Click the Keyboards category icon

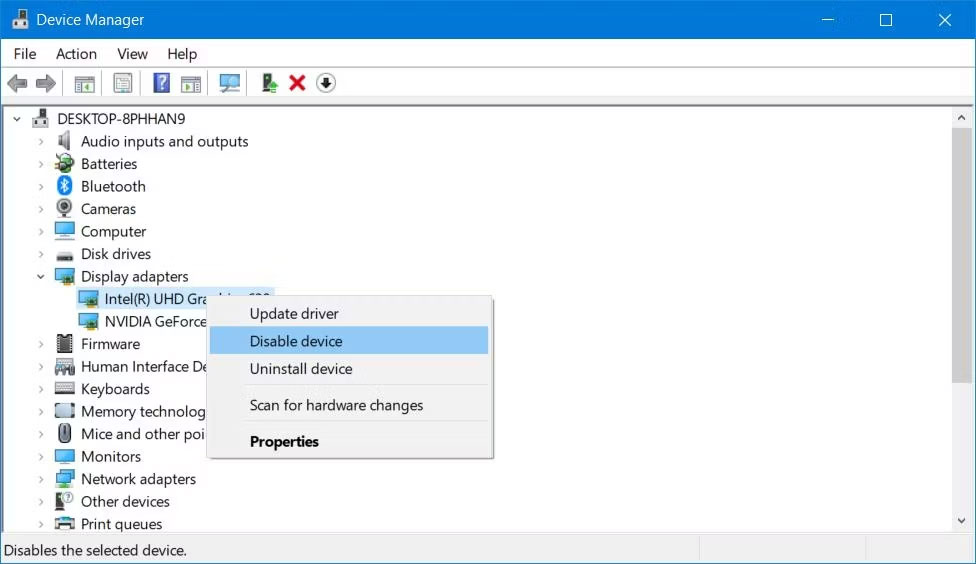point(64,388)
